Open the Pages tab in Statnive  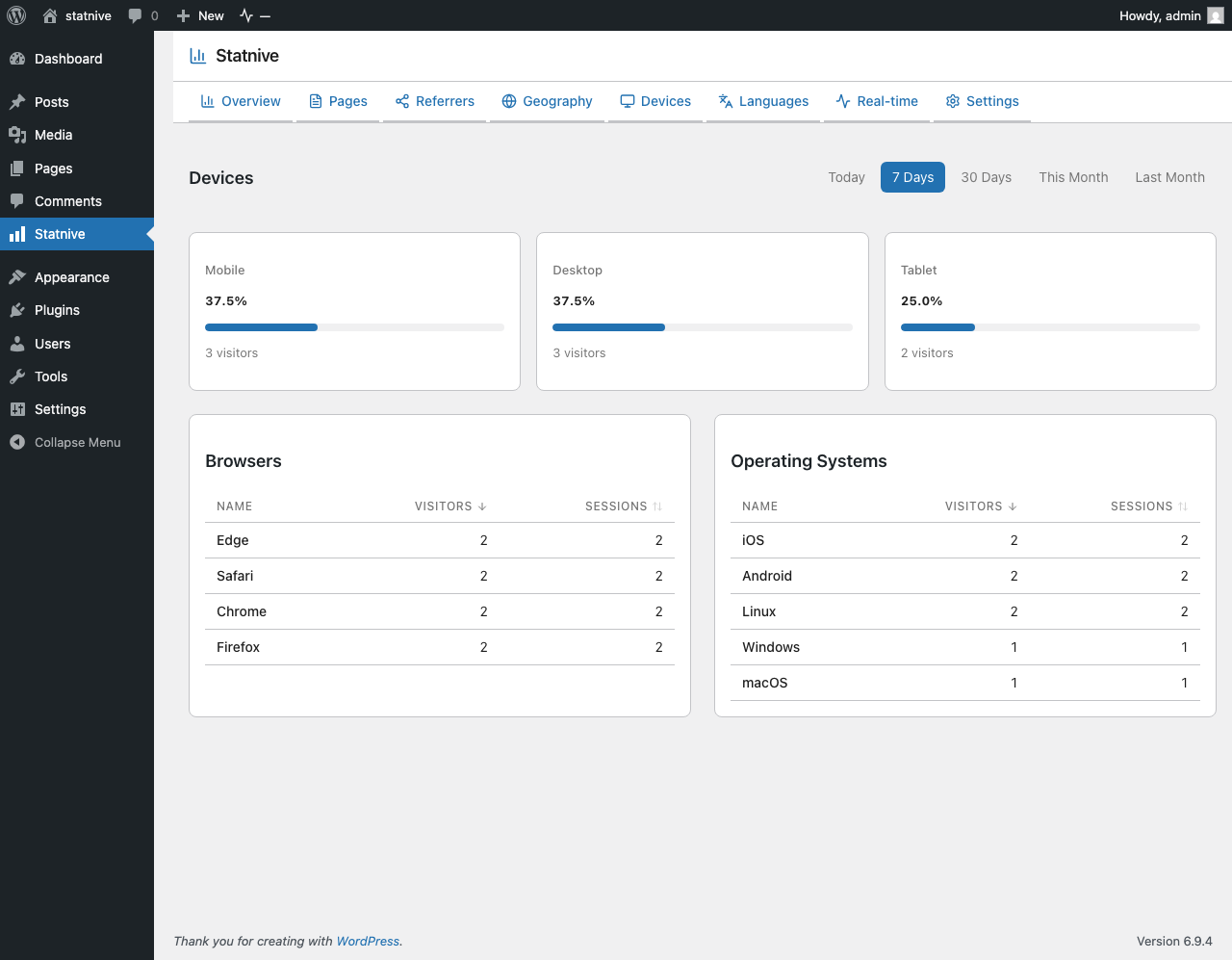[x=338, y=100]
